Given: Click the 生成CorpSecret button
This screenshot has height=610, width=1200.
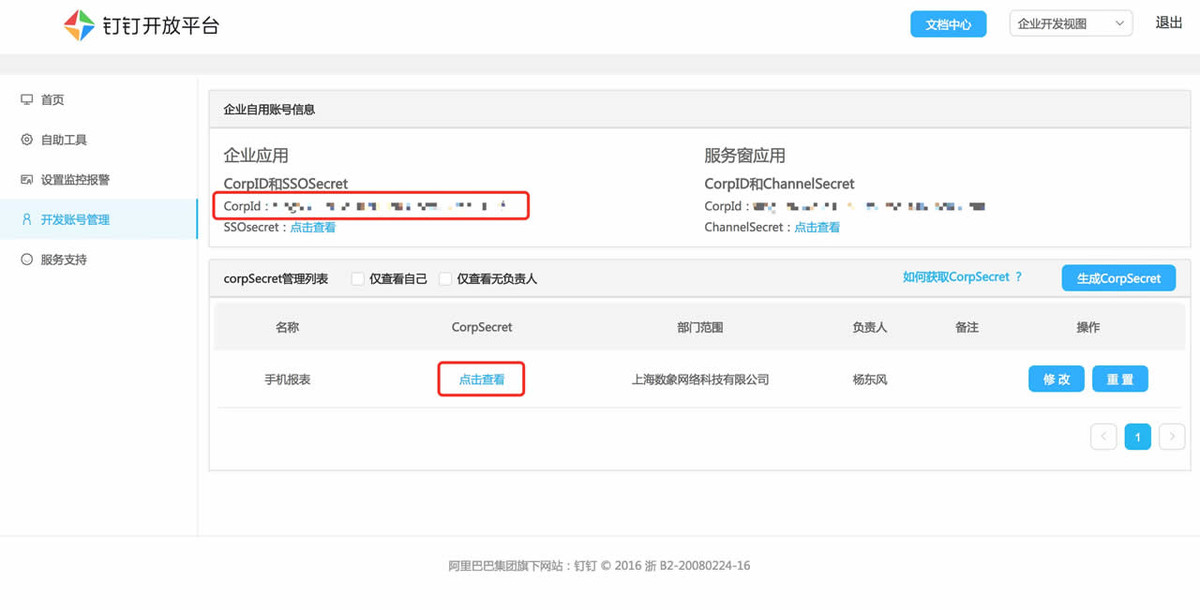Looking at the screenshot, I should [x=1119, y=278].
